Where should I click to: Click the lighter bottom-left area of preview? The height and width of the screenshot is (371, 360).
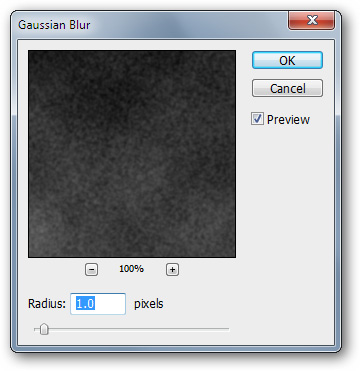[50, 230]
